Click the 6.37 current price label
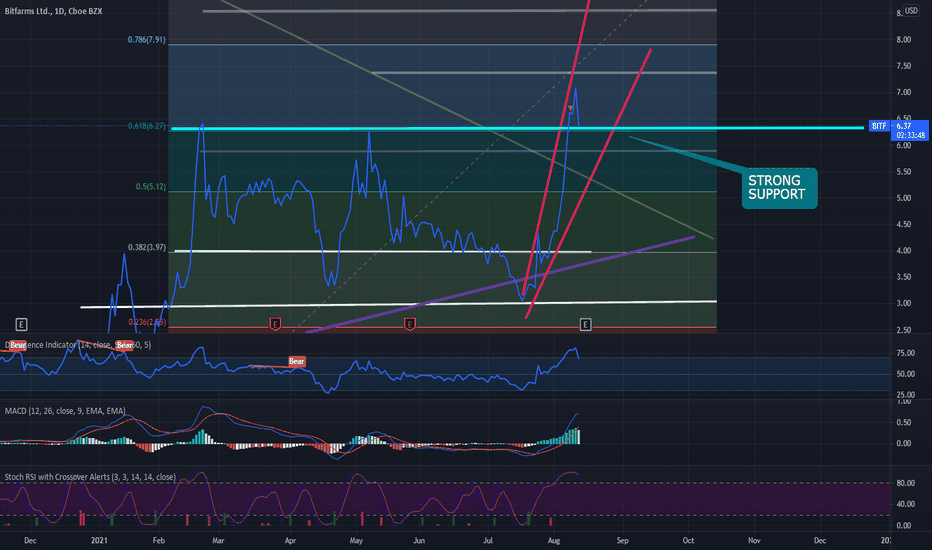This screenshot has height=550, width=932. [911, 130]
